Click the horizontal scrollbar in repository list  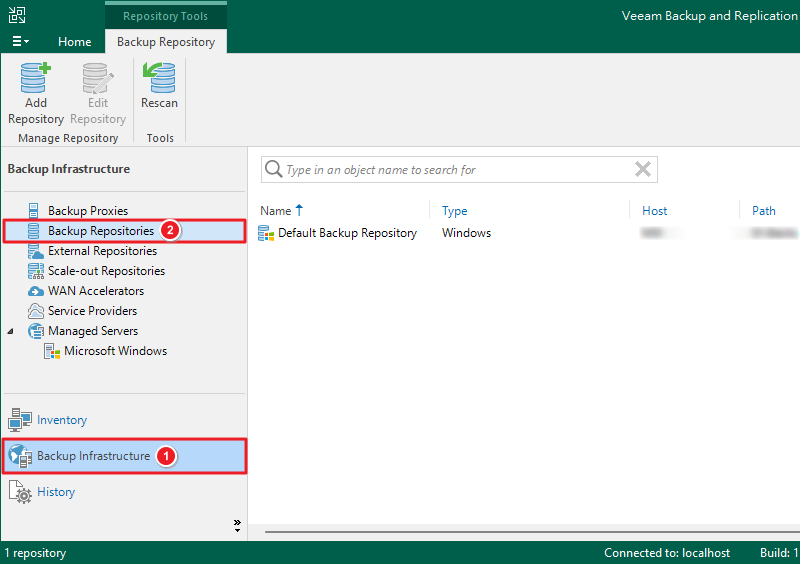[532, 532]
